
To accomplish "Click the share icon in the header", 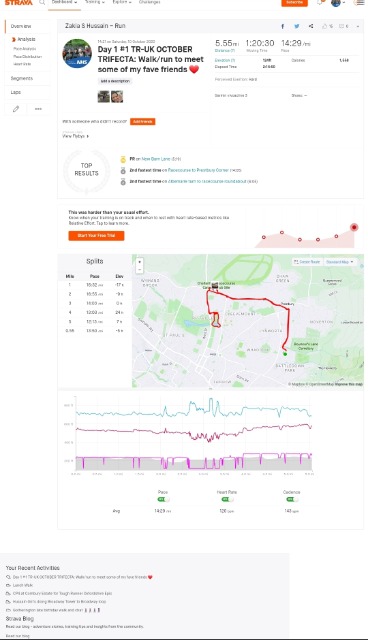I will pos(311,26).
